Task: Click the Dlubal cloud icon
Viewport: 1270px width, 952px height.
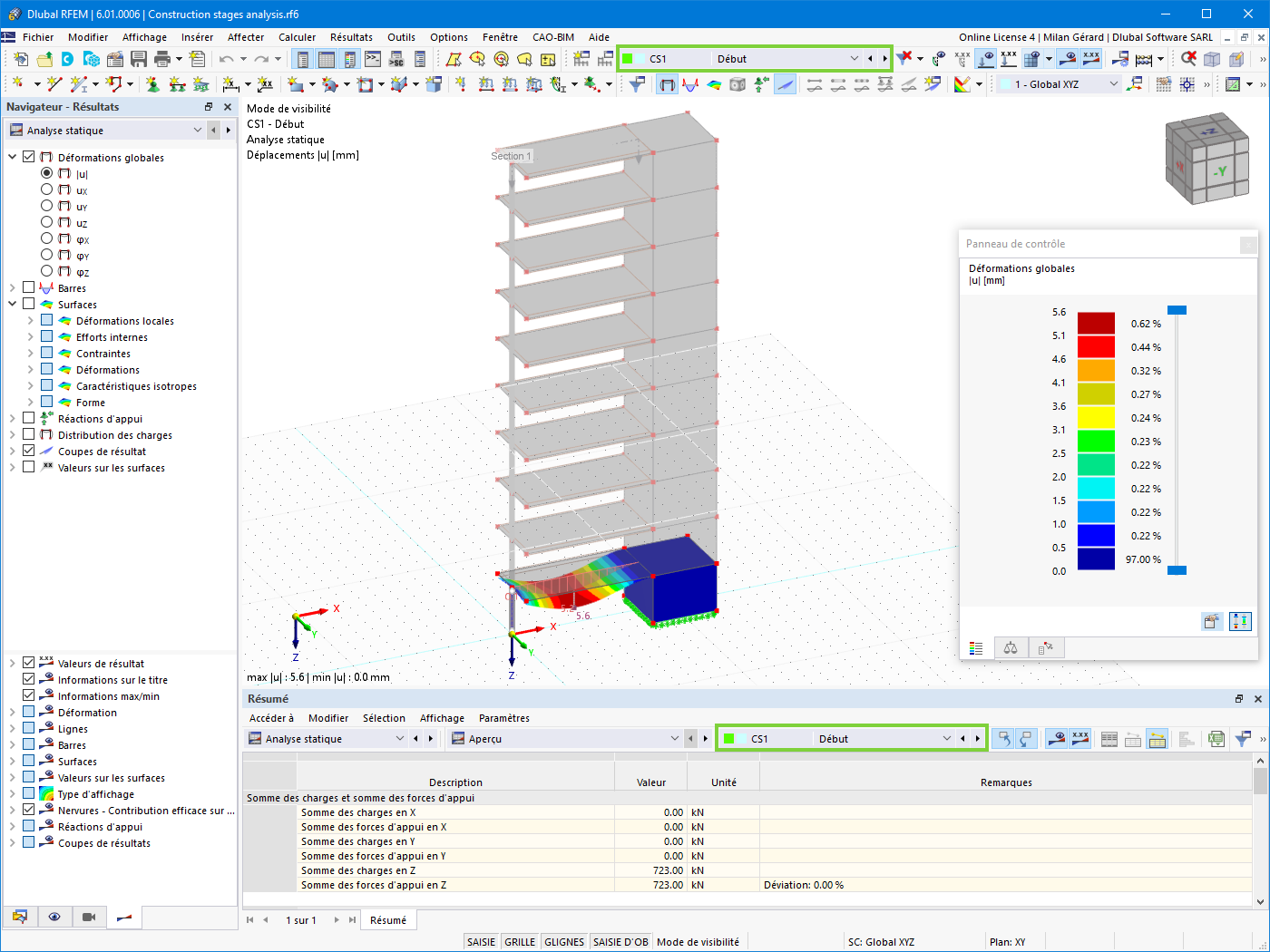Action: (68, 59)
